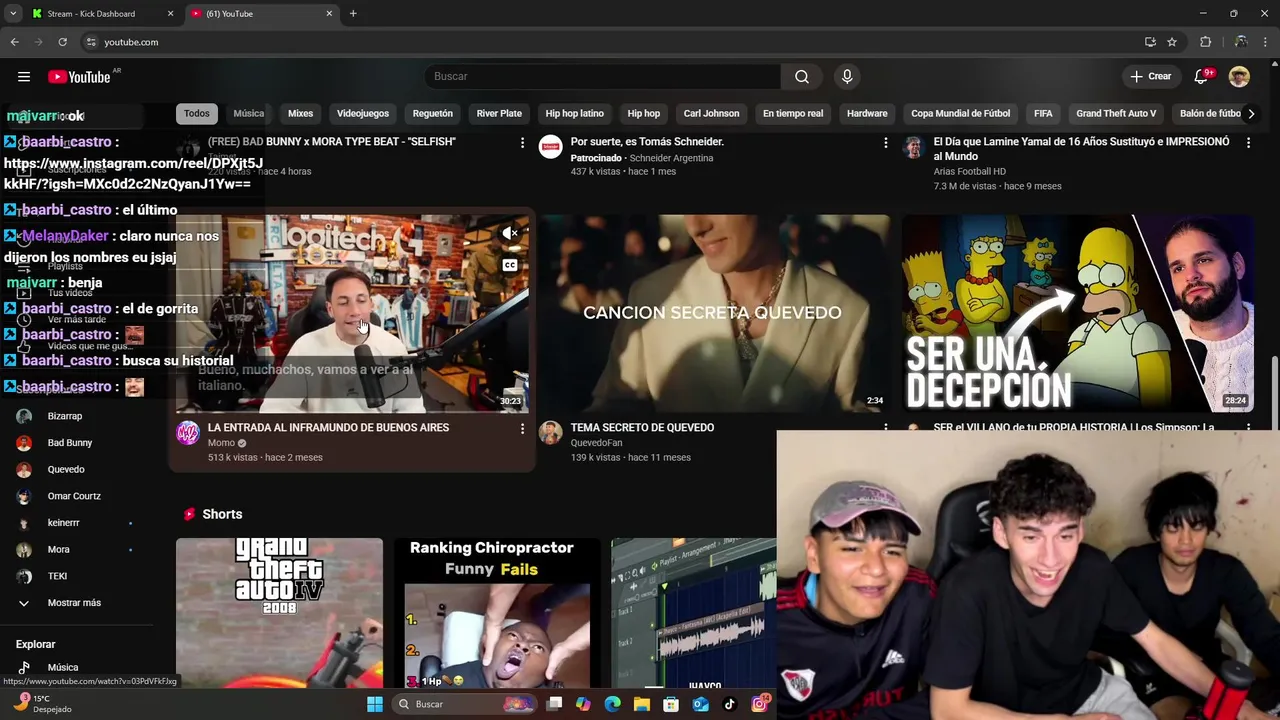Open options for BAD BUNNY x MORA video
This screenshot has width=1280, height=720.
click(522, 143)
